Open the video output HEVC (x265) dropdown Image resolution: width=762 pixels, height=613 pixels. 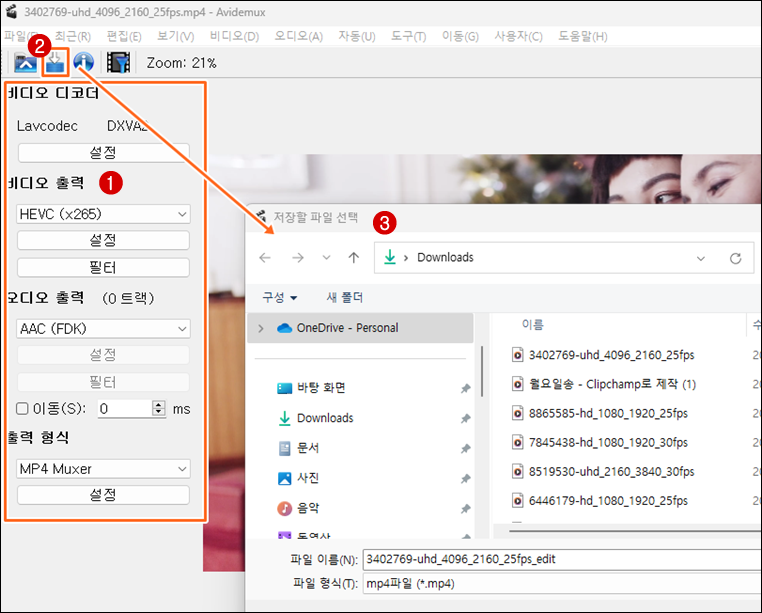click(x=103, y=214)
